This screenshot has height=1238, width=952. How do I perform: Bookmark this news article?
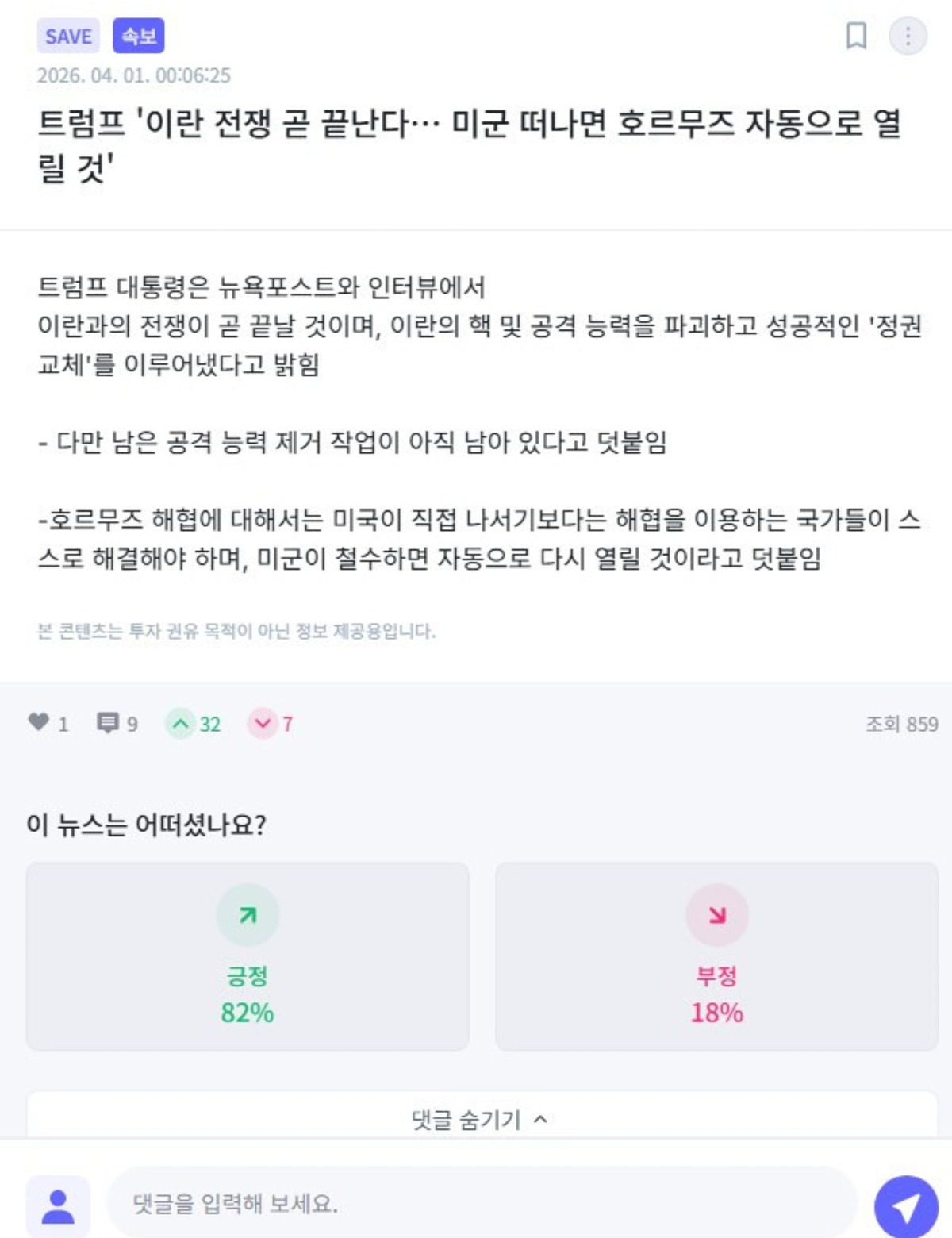[856, 36]
